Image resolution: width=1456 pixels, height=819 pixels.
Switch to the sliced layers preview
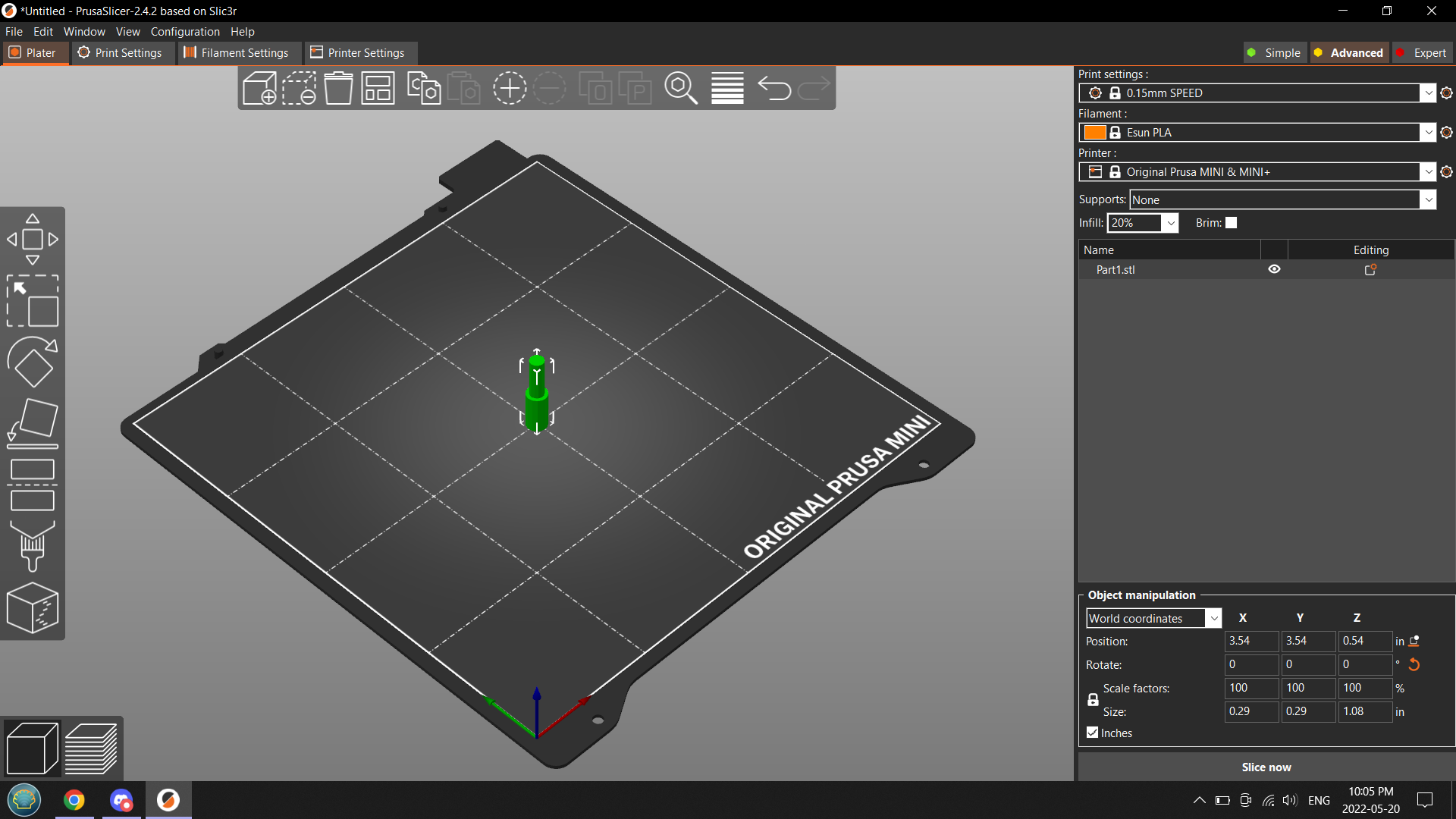click(x=91, y=748)
